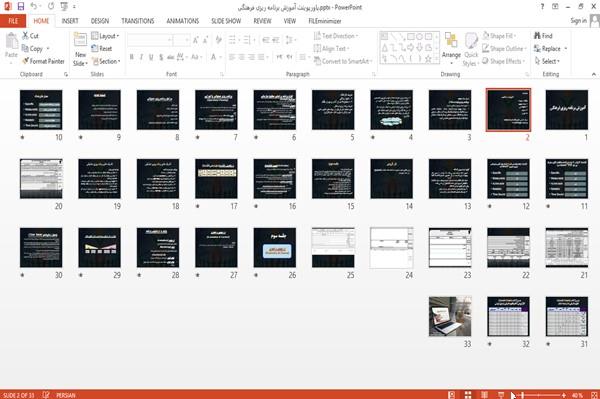
Task: Open PowerPoint Help question mark
Action: (542, 7)
